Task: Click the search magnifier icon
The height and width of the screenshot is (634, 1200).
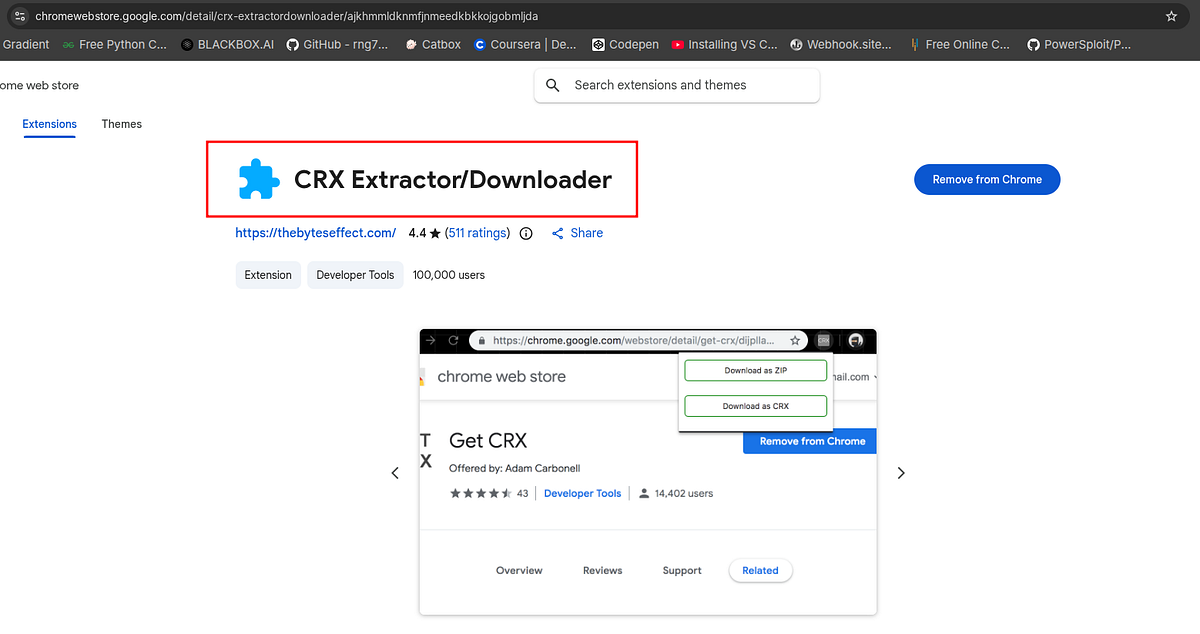Action: pyautogui.click(x=553, y=85)
